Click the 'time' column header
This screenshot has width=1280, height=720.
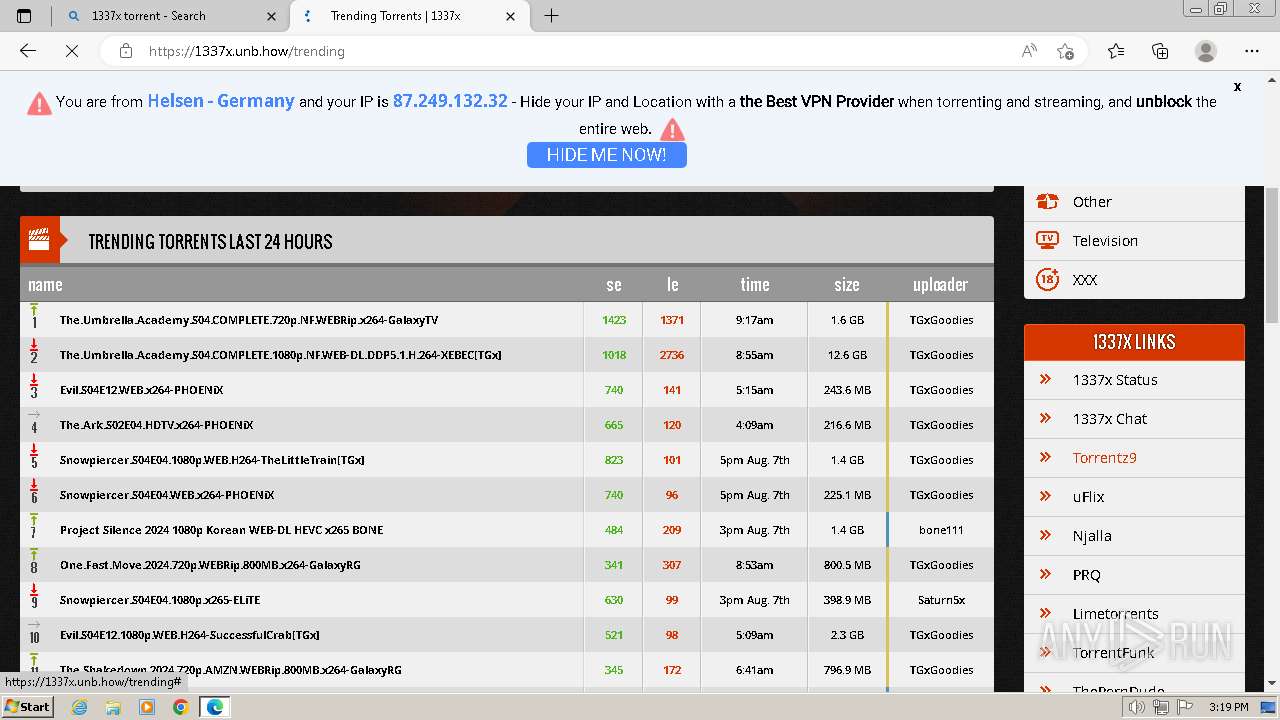[754, 284]
